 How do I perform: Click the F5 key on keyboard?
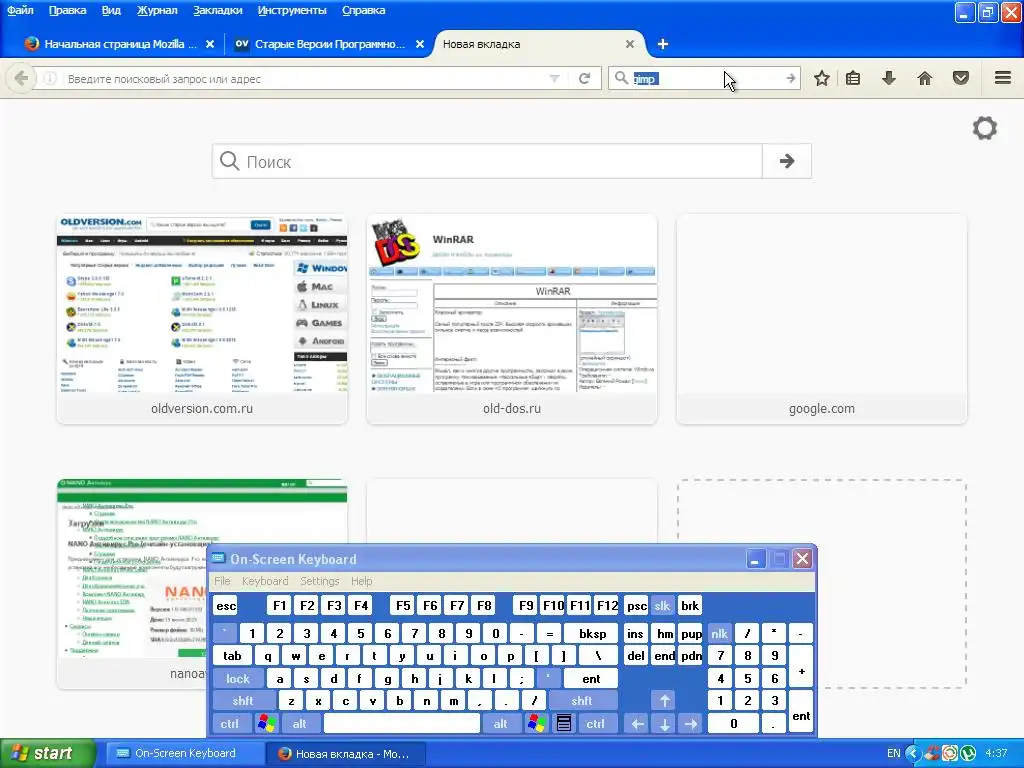pos(403,605)
